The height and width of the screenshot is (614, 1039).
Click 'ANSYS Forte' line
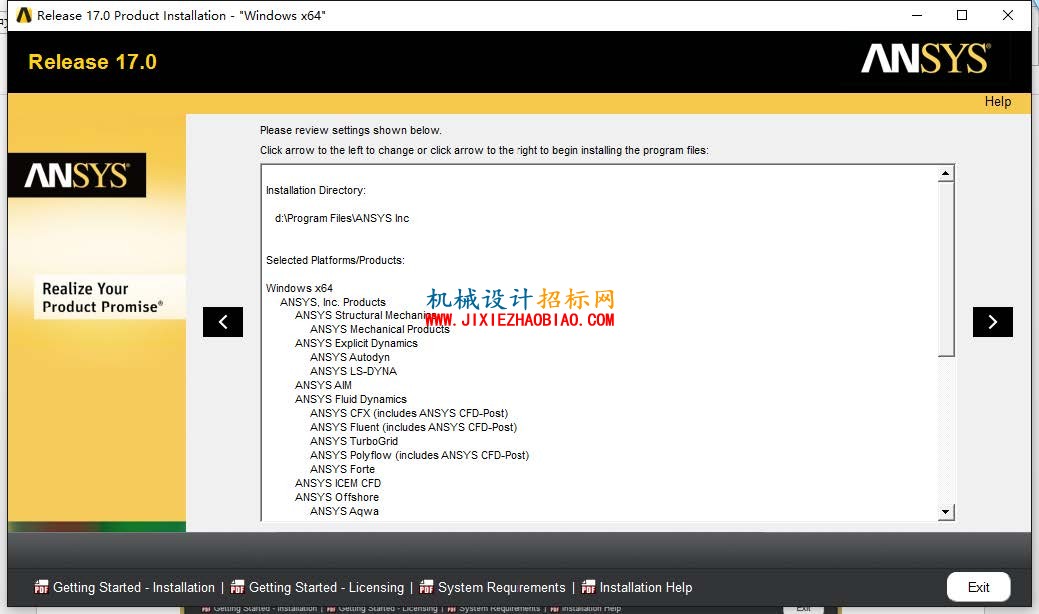pos(343,469)
